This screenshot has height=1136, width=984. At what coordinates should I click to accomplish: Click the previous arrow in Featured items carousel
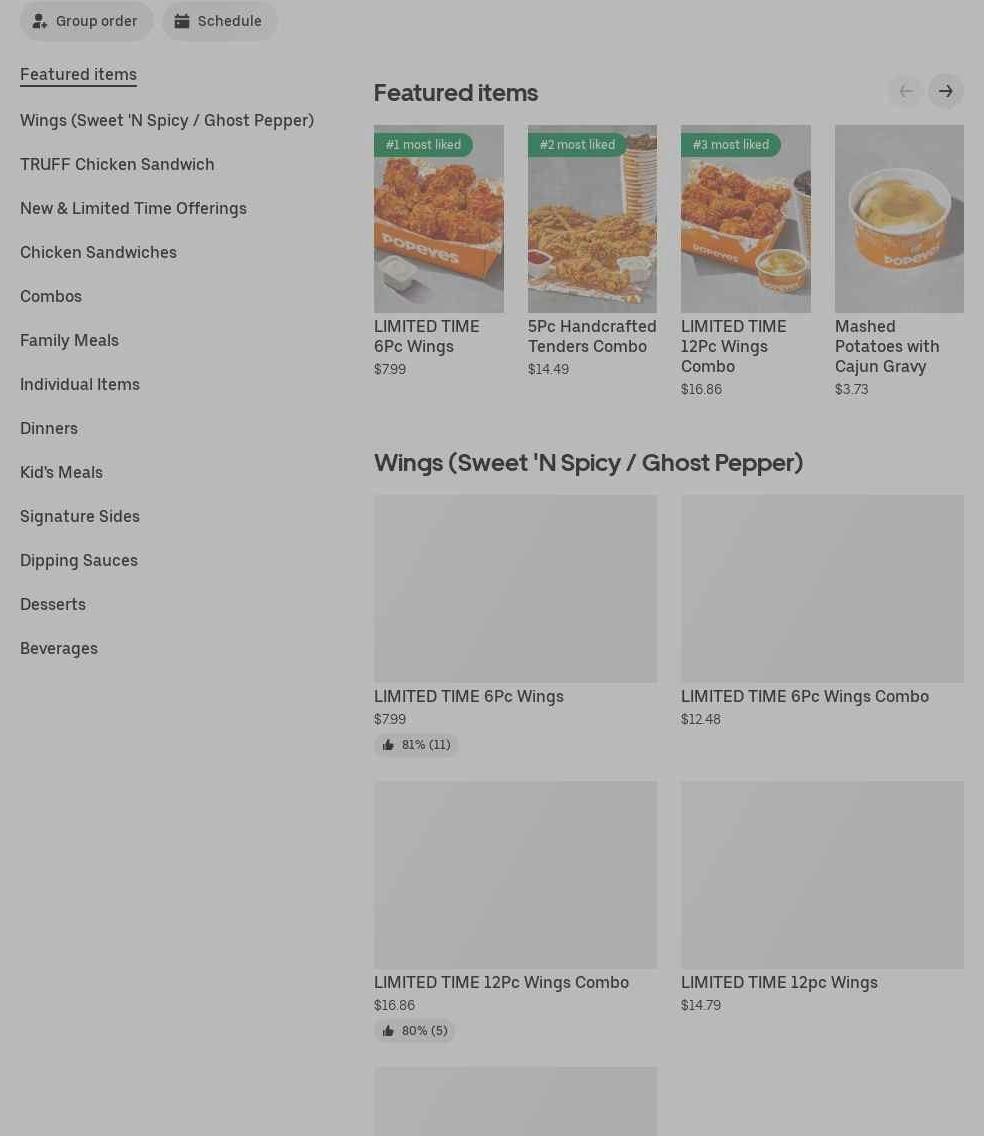[x=906, y=91]
